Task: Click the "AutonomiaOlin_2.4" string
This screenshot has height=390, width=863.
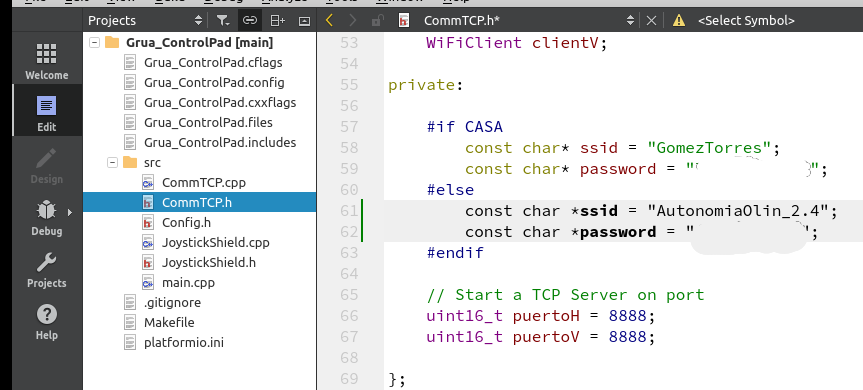Action: click(x=738, y=211)
